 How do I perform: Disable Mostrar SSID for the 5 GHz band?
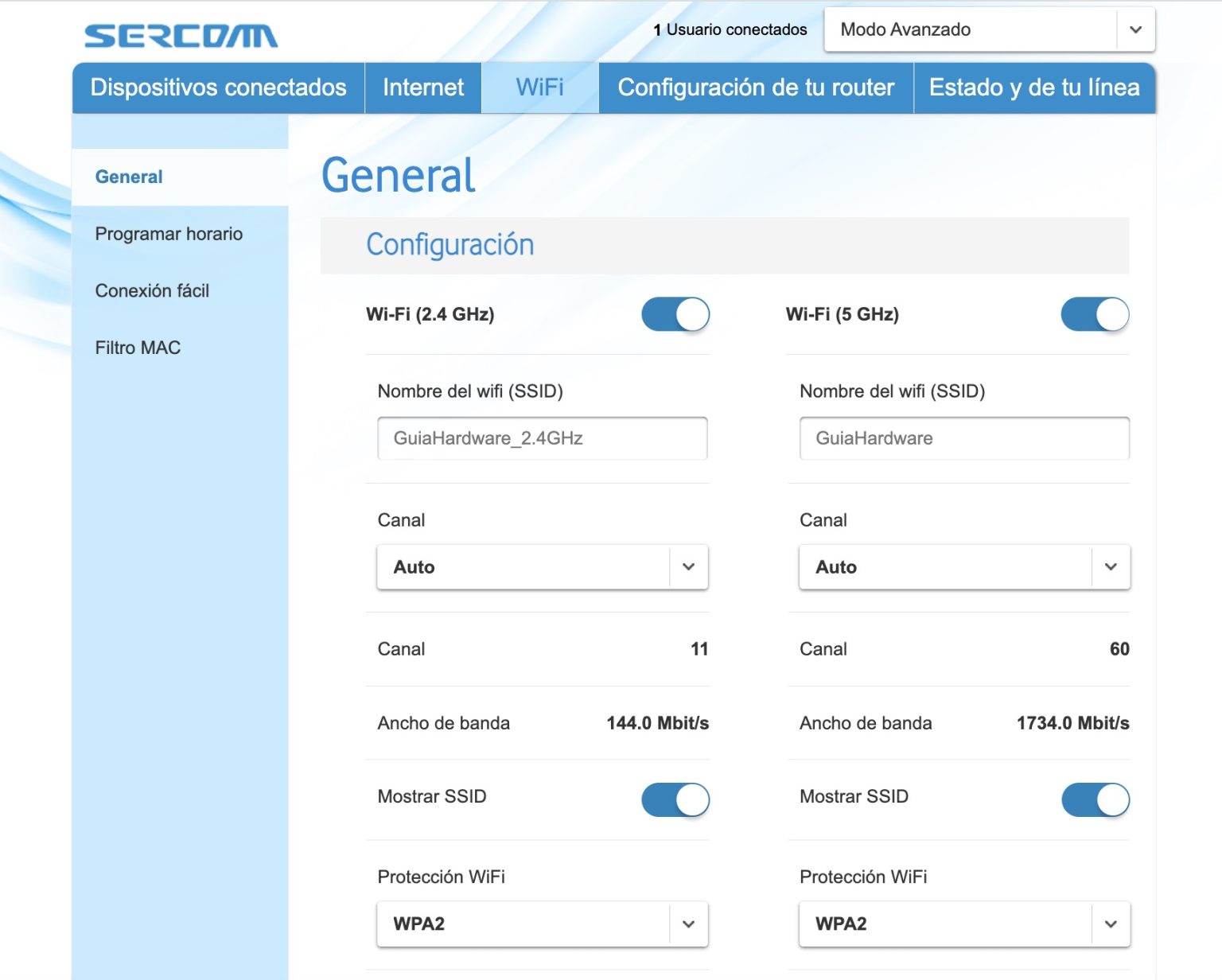pos(1096,799)
